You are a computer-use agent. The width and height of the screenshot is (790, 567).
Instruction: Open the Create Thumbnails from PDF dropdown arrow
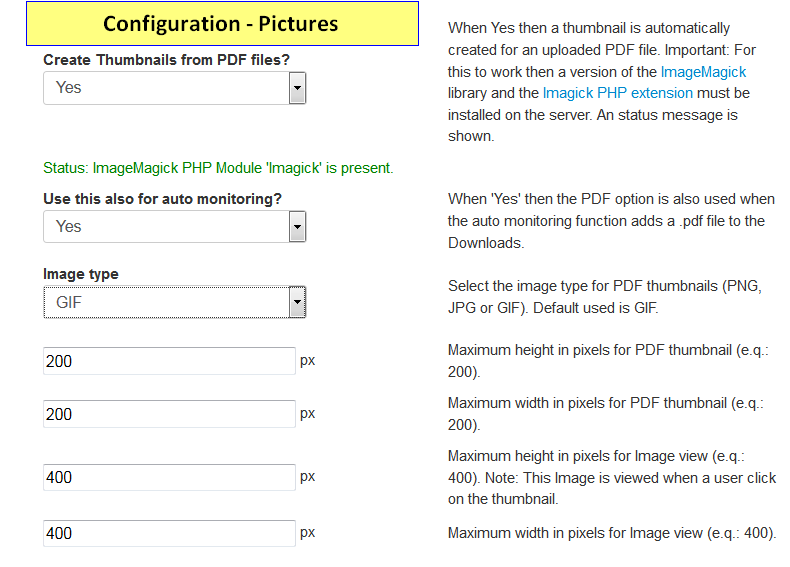pos(297,88)
